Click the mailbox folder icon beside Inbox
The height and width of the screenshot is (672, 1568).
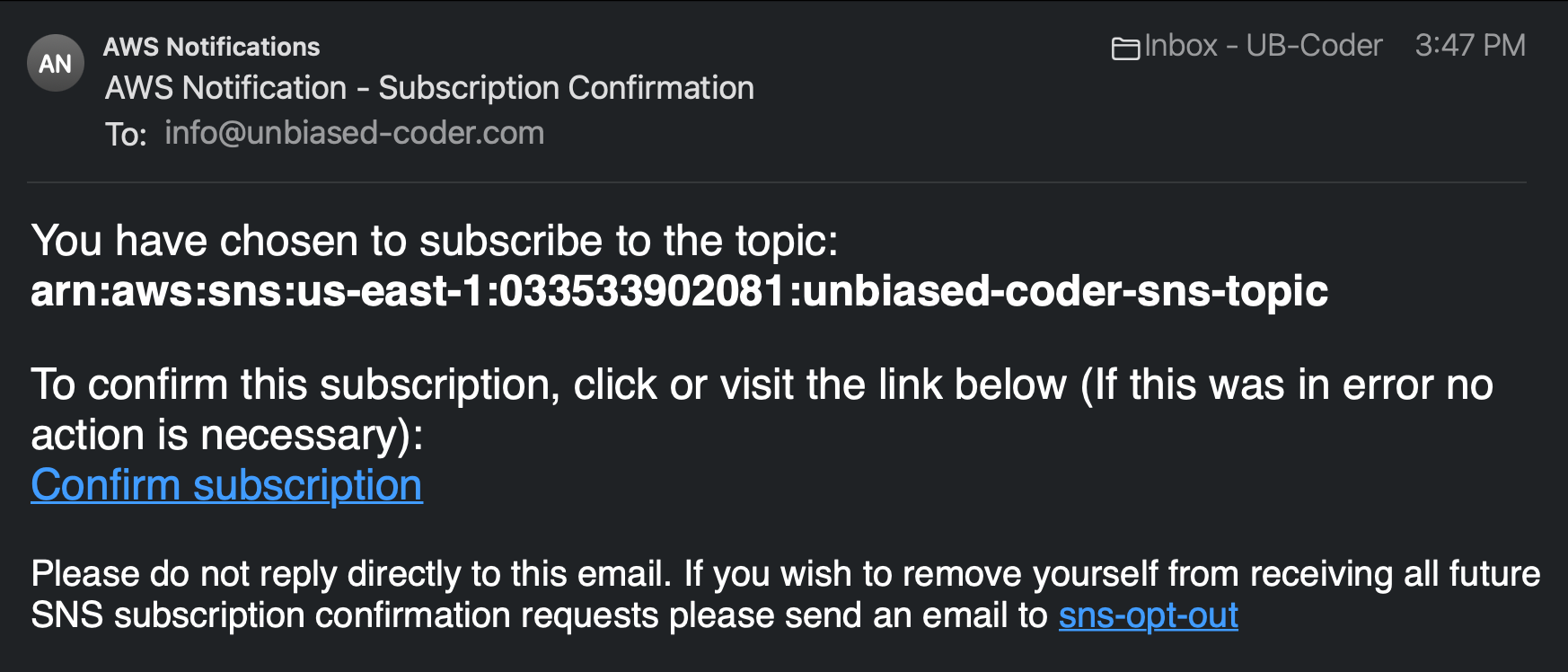(x=1125, y=48)
